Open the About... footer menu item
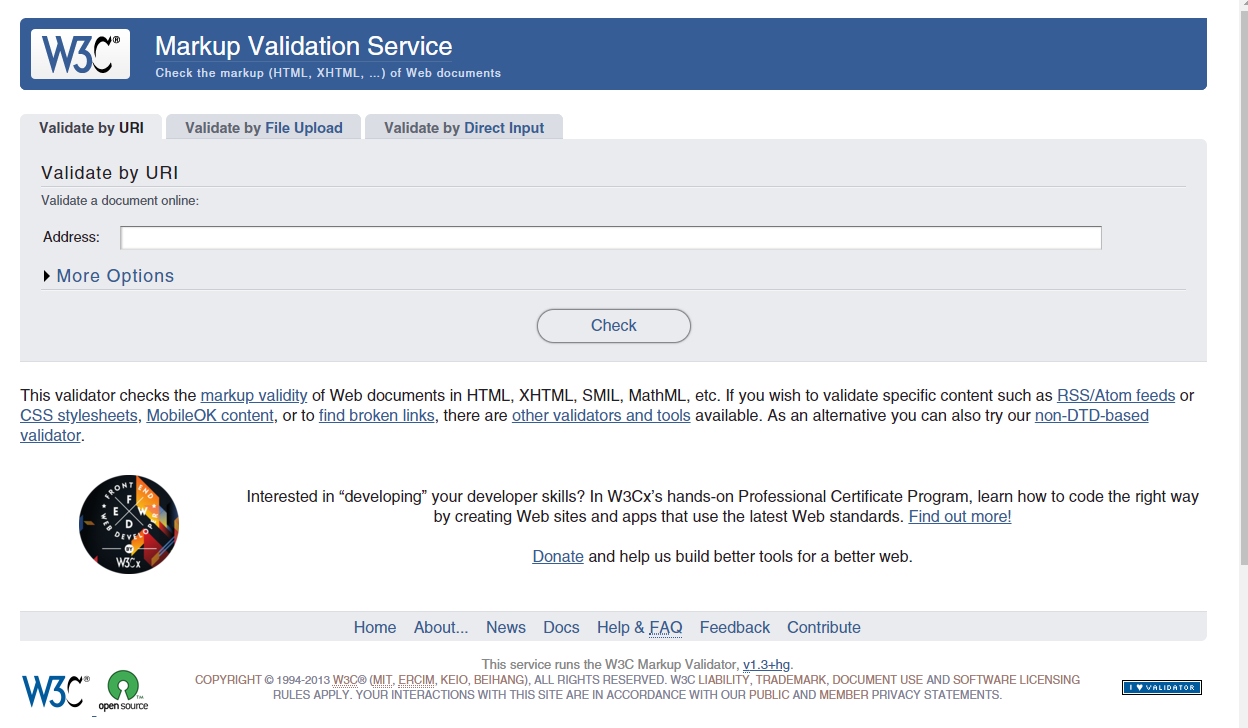Viewport: 1248px width, 728px height. (x=441, y=628)
